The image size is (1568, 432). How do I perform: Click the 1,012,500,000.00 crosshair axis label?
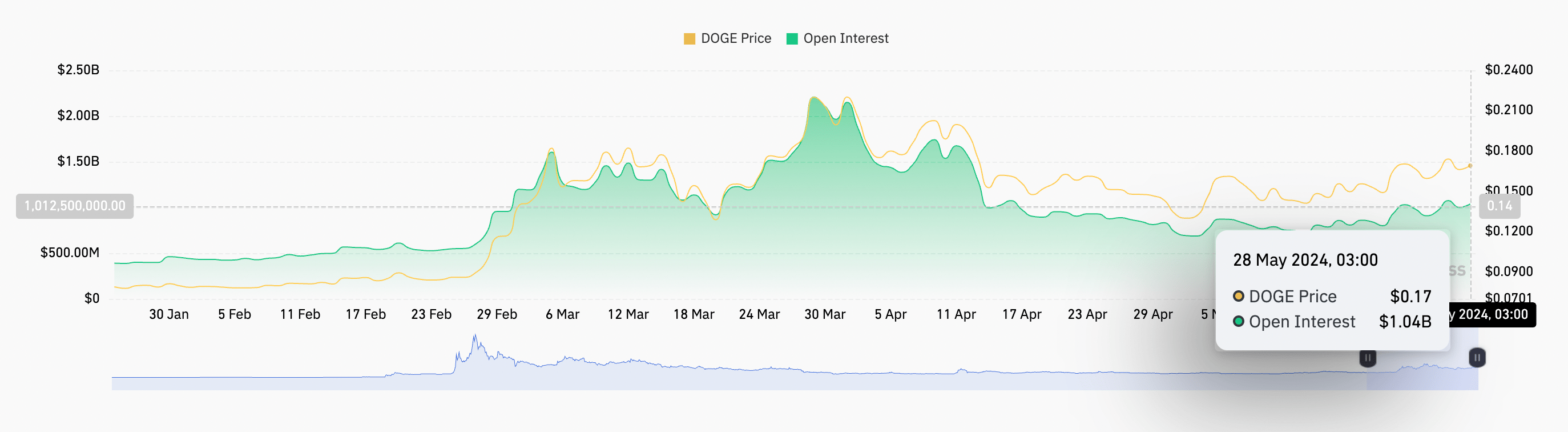(75, 206)
